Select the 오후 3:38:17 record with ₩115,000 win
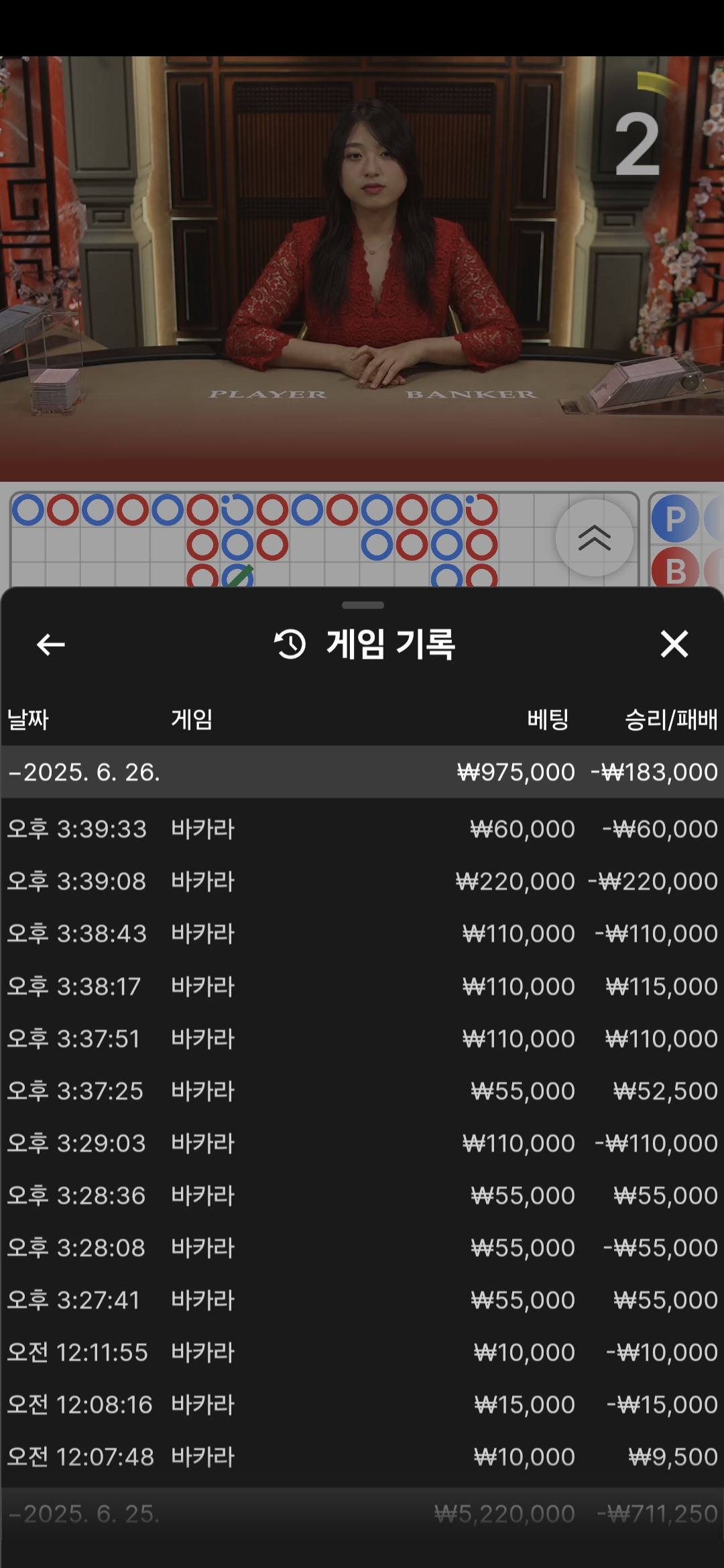The height and width of the screenshot is (1568, 724). click(x=362, y=986)
